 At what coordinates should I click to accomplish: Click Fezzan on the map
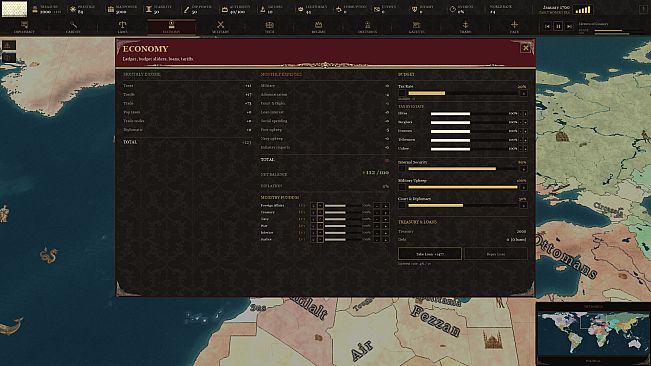click(436, 321)
